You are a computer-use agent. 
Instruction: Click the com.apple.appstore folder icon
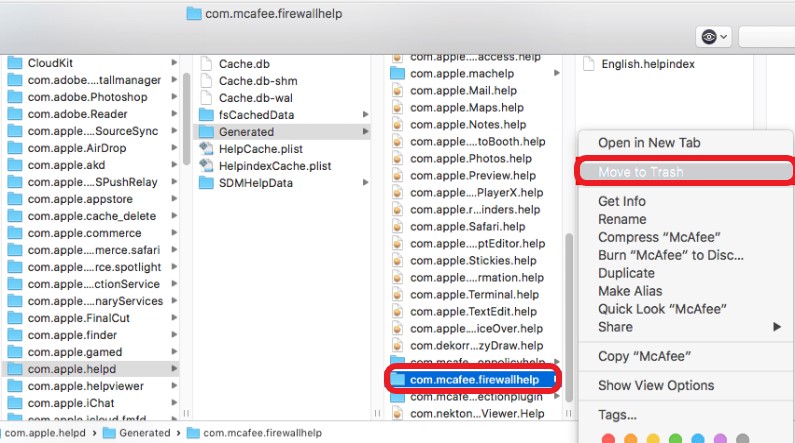point(15,199)
